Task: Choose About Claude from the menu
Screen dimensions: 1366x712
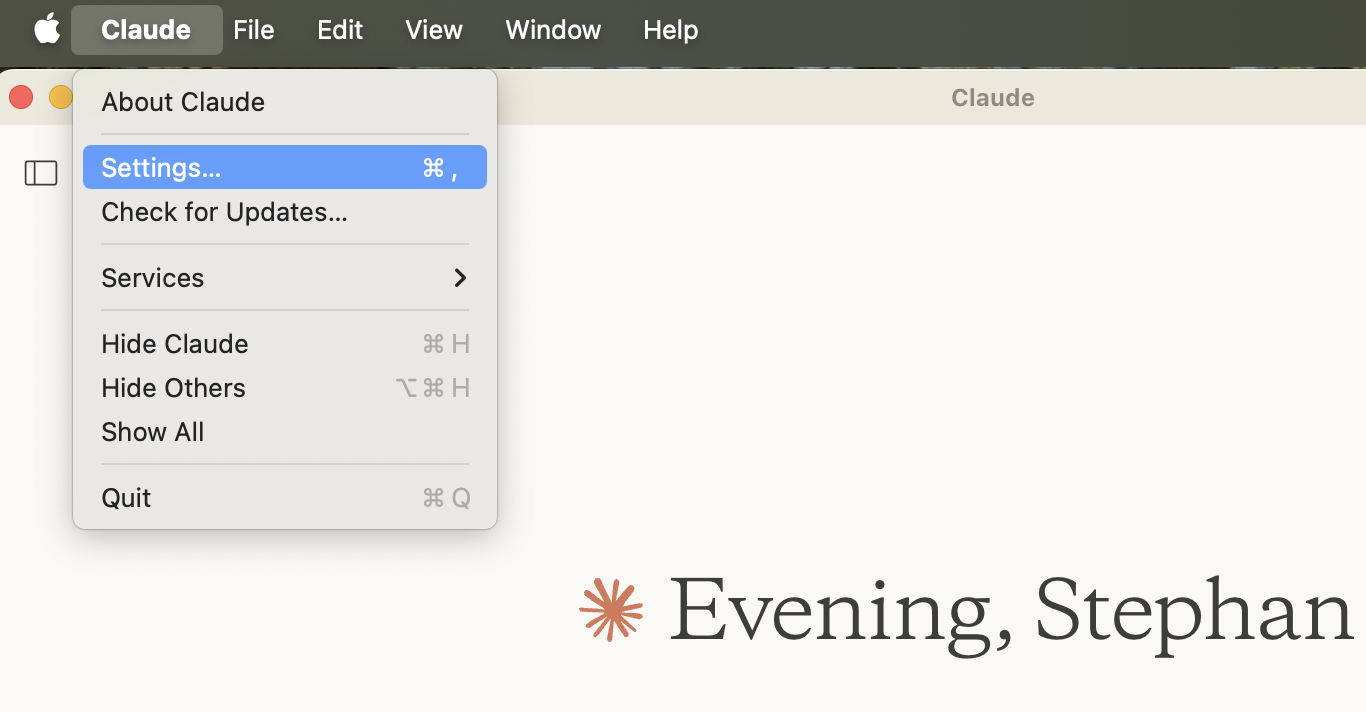Action: (183, 102)
